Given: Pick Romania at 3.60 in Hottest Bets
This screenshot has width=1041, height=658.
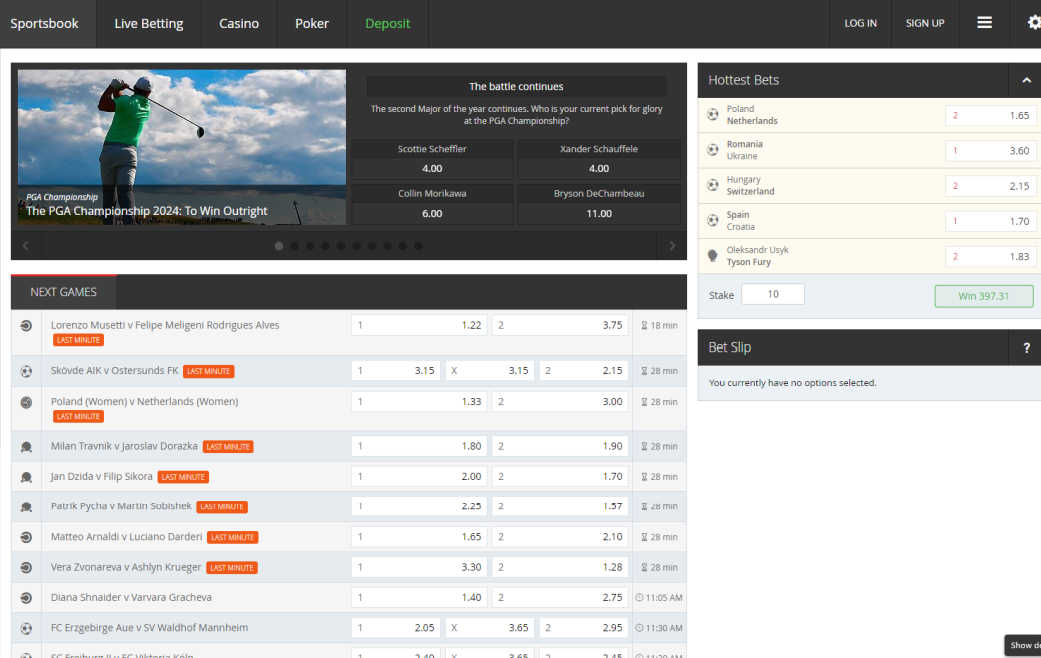Looking at the screenshot, I should tap(990, 151).
